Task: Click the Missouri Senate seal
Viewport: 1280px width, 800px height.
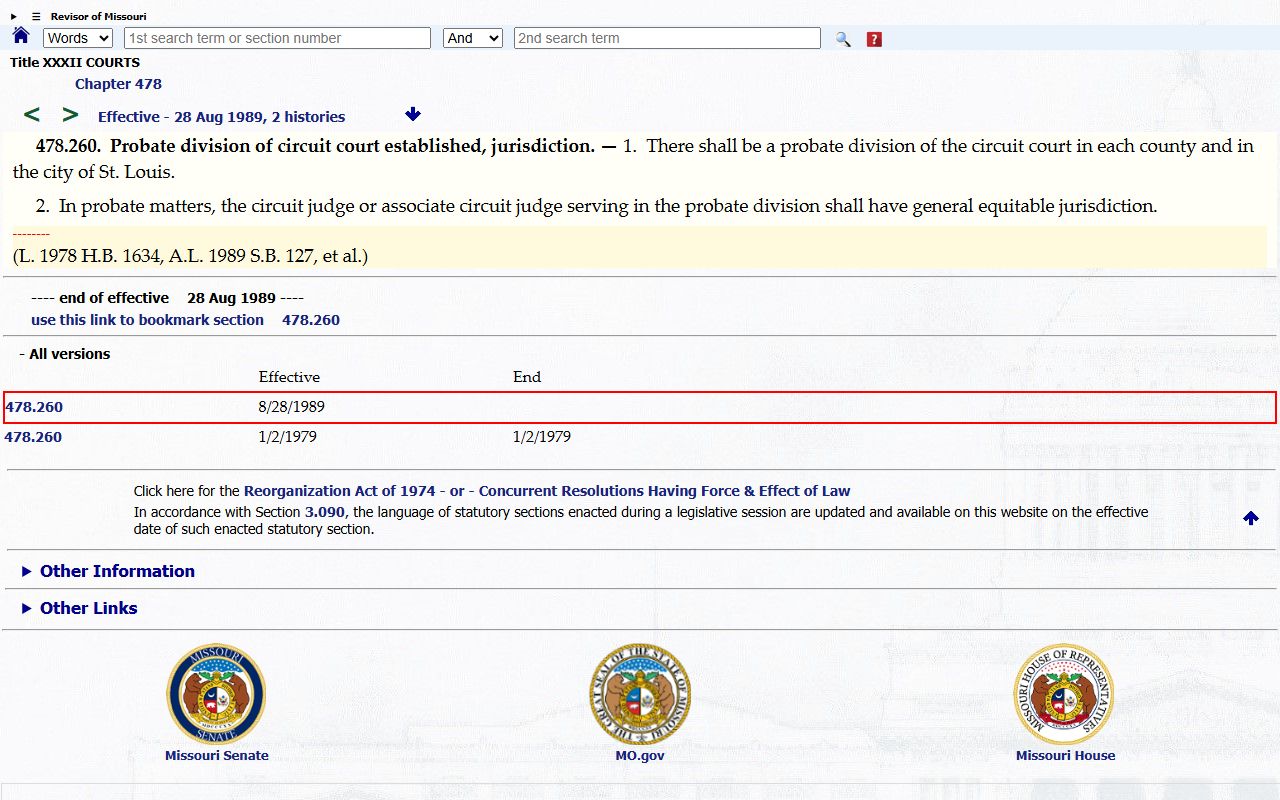Action: (216, 694)
